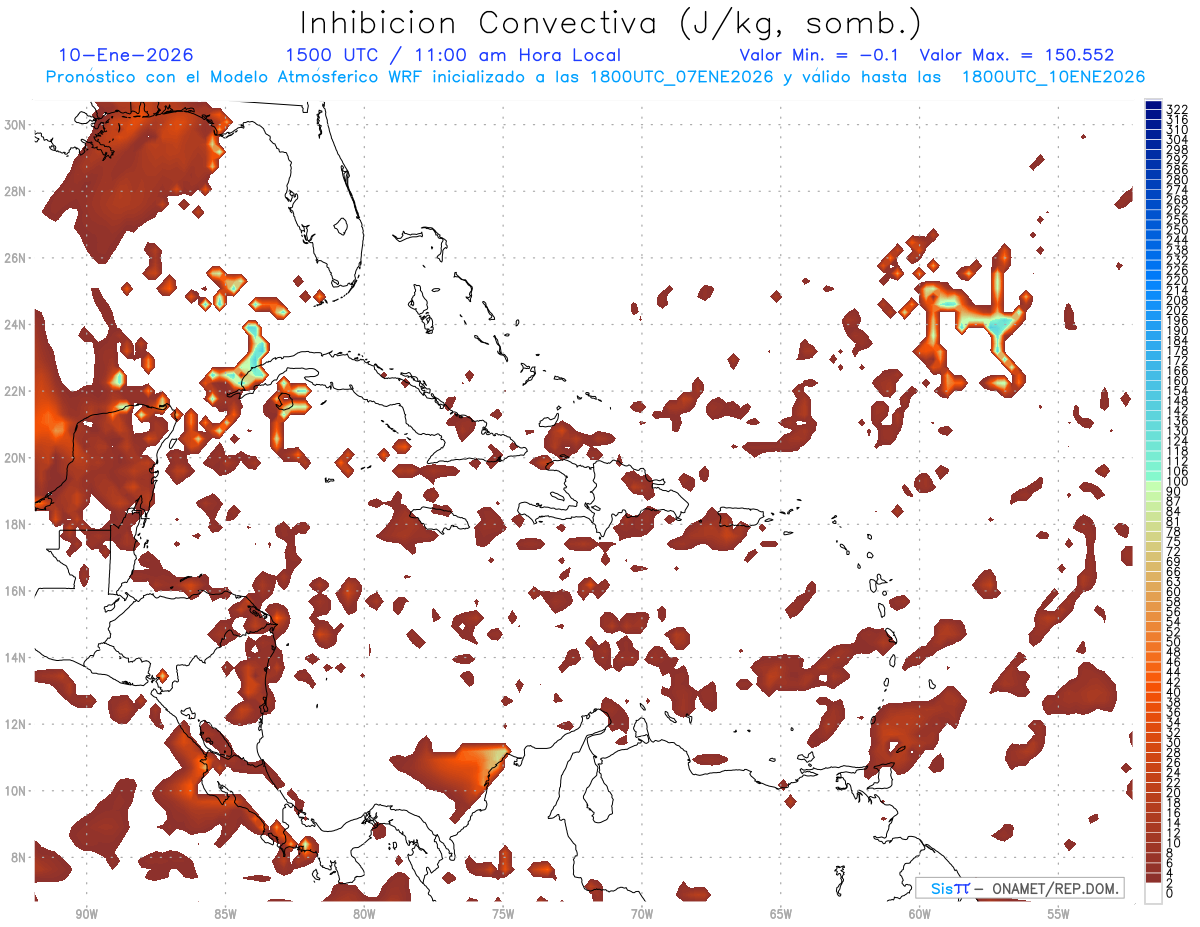Click the "20N" latitude label

point(16,458)
